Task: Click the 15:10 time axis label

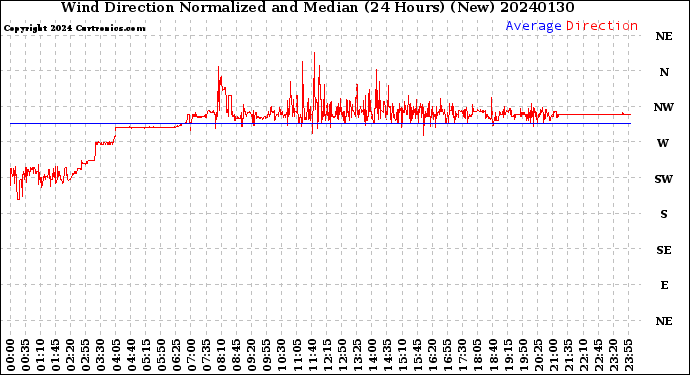Action: [x=403, y=355]
